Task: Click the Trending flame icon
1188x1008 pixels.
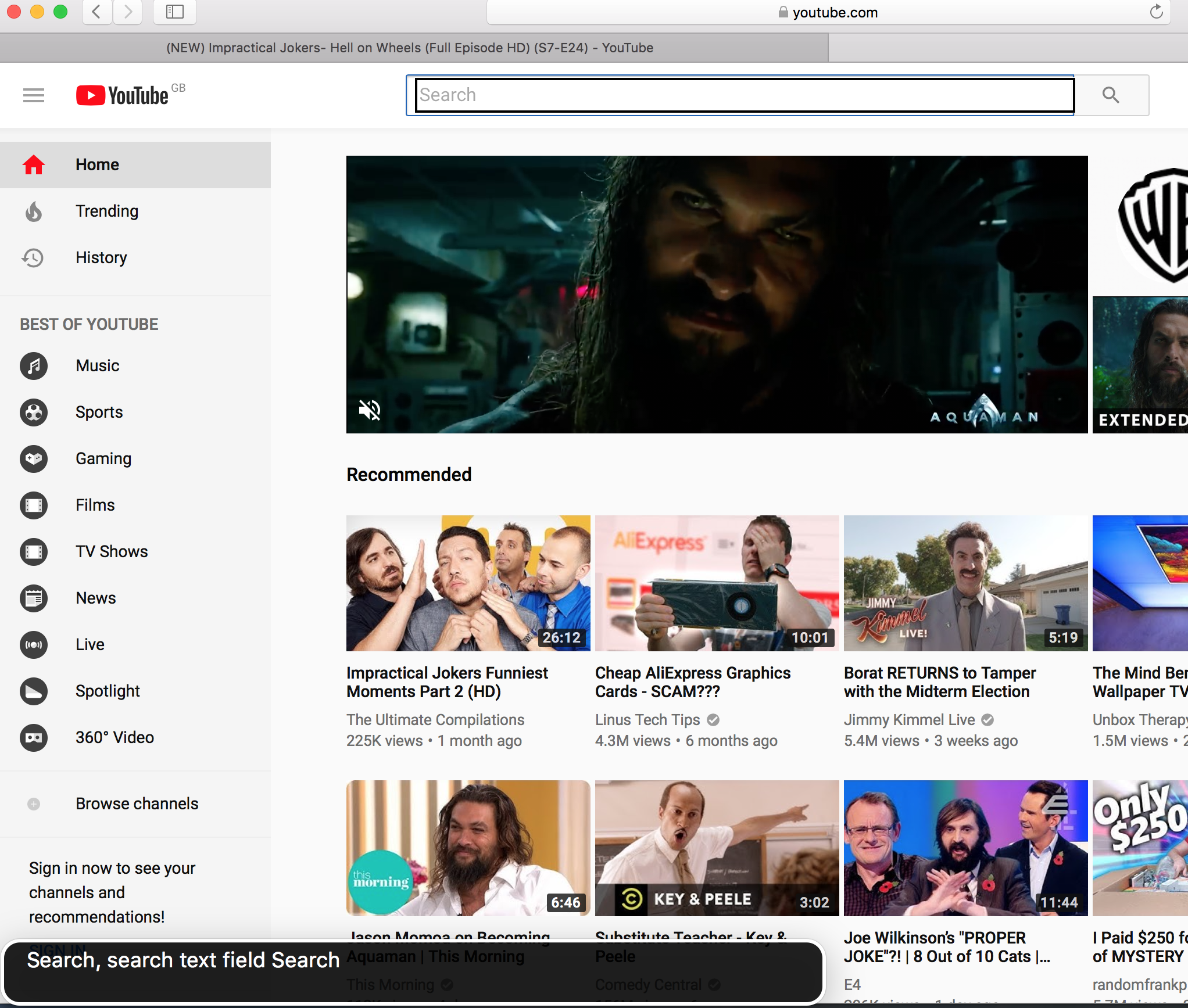Action: click(x=34, y=211)
